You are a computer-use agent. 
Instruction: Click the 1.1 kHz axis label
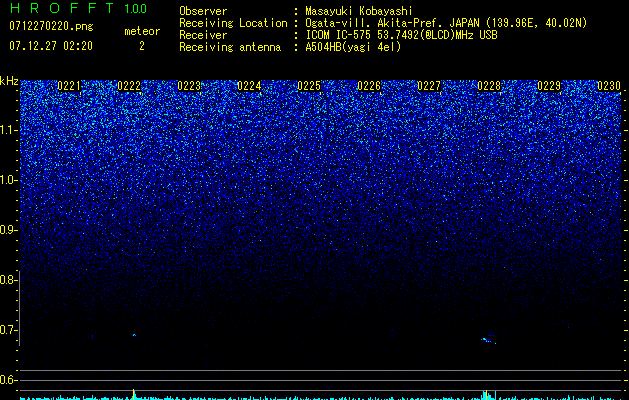coord(8,130)
